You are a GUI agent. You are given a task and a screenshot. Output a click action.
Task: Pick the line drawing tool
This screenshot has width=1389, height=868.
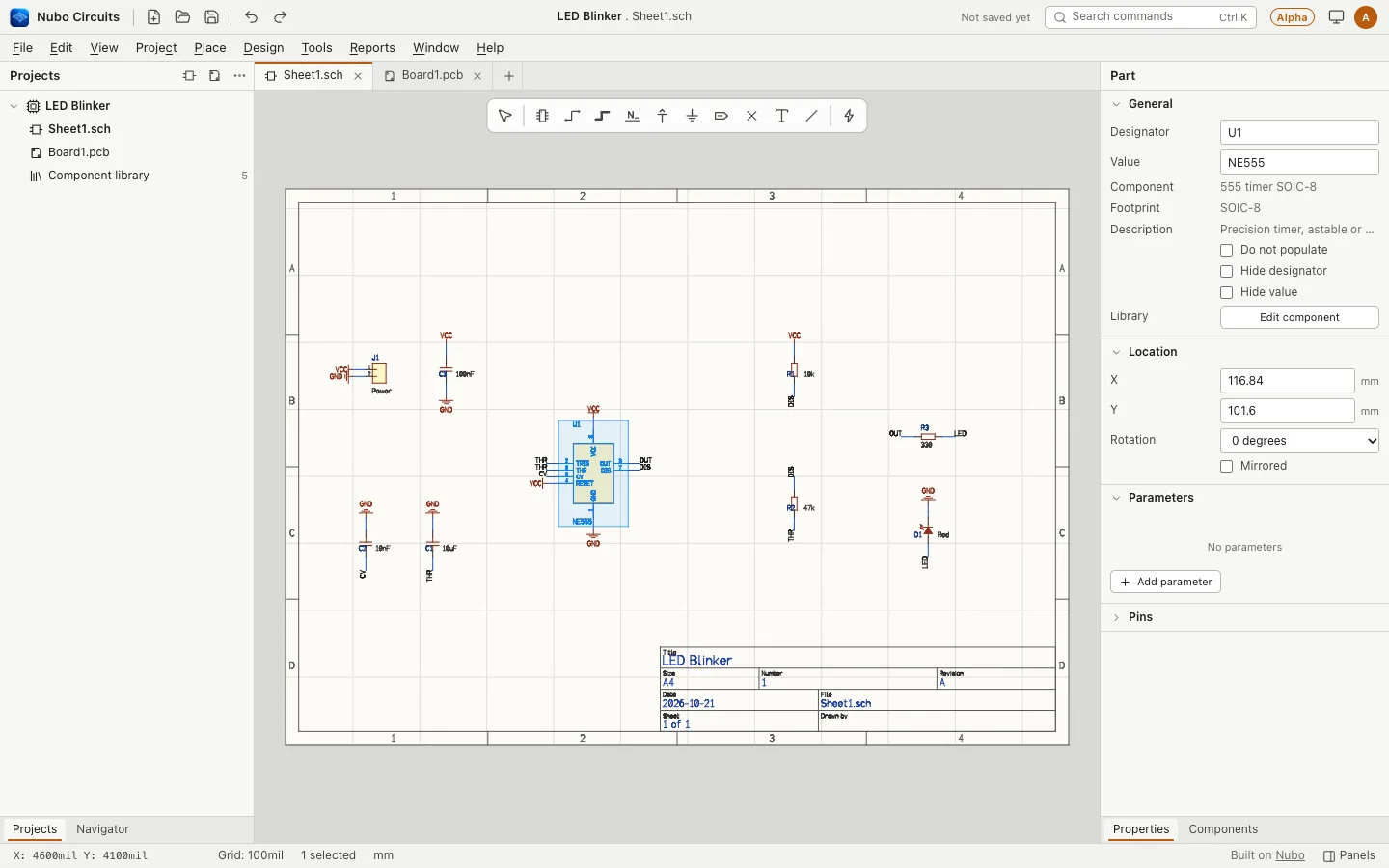click(811, 116)
